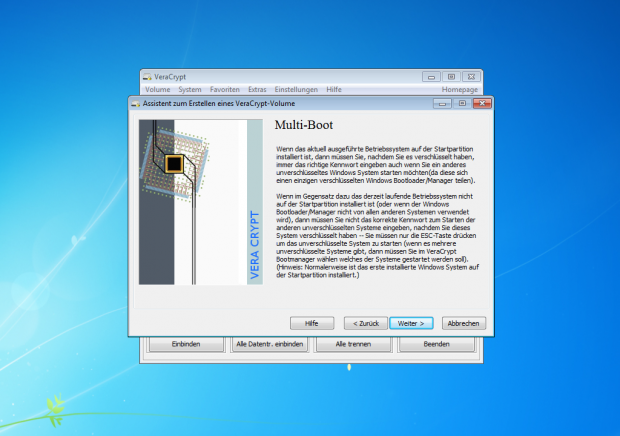
Task: Click Einbinden in the VeraCrypt main window
Action: coord(186,344)
